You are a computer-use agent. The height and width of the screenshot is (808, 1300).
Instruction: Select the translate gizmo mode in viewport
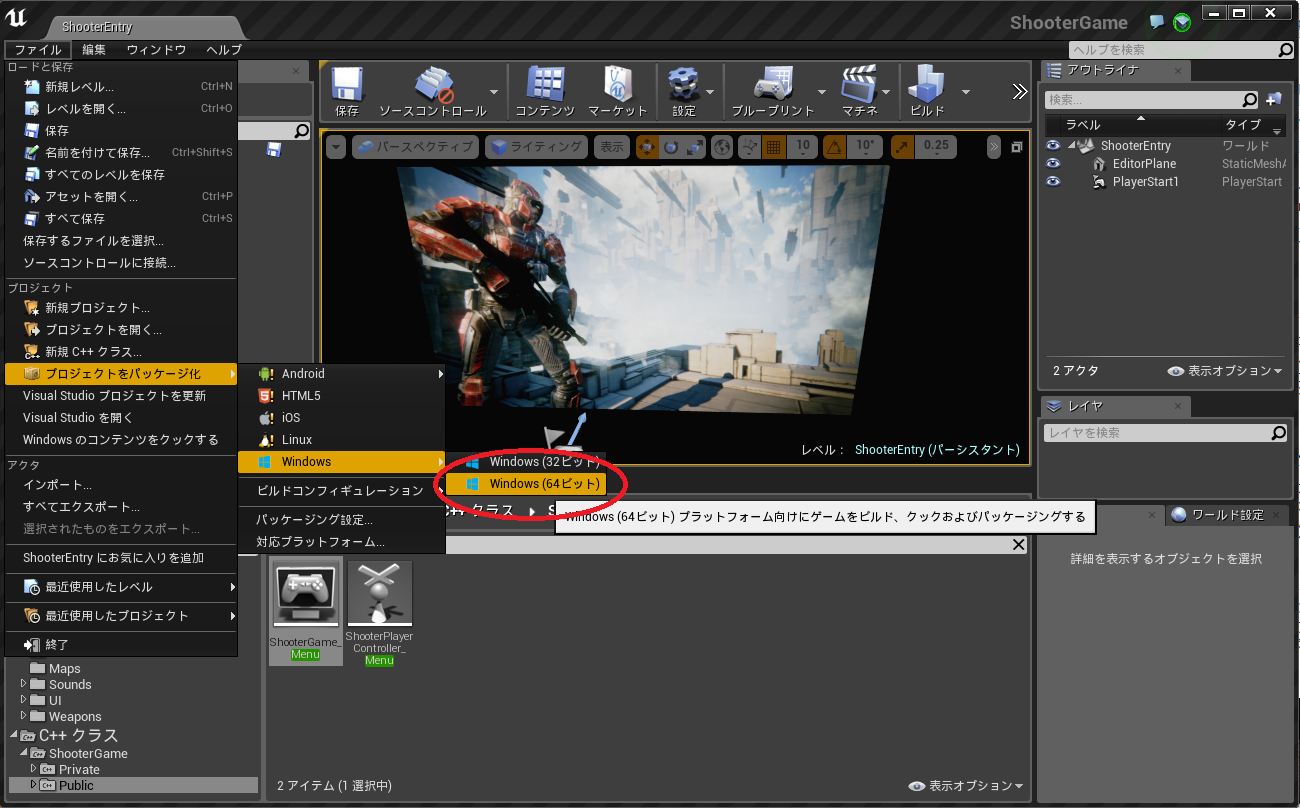click(x=648, y=147)
